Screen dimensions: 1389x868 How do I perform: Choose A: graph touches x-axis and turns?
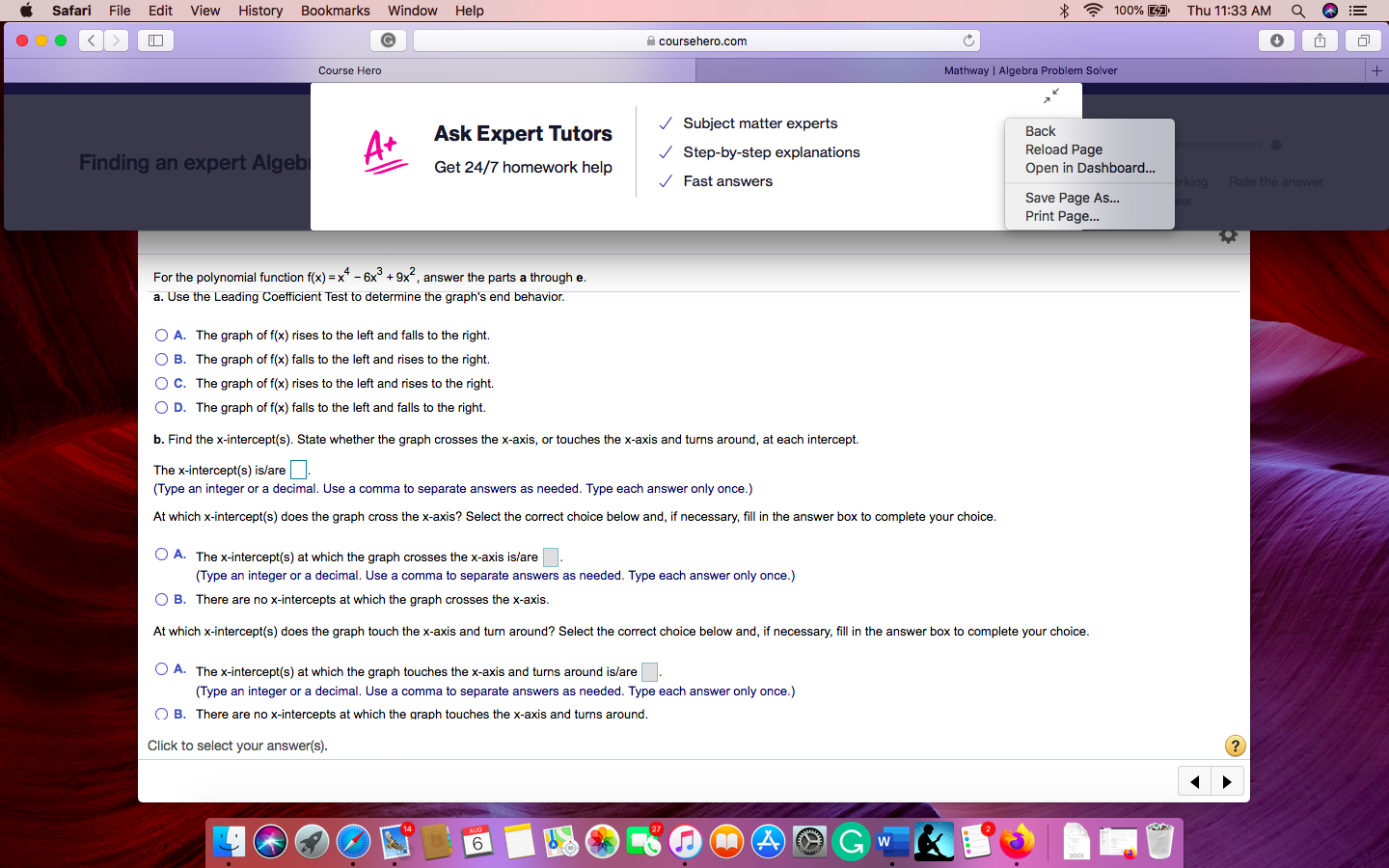click(x=161, y=669)
